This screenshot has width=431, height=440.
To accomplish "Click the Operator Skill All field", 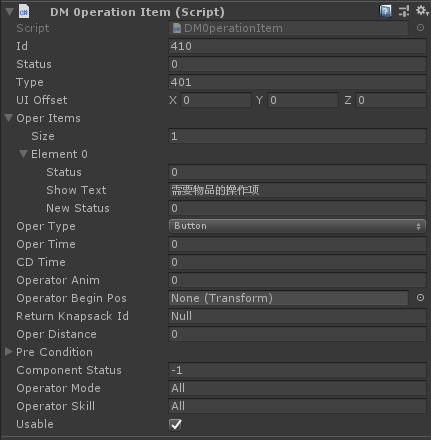I will pyautogui.click(x=297, y=406).
